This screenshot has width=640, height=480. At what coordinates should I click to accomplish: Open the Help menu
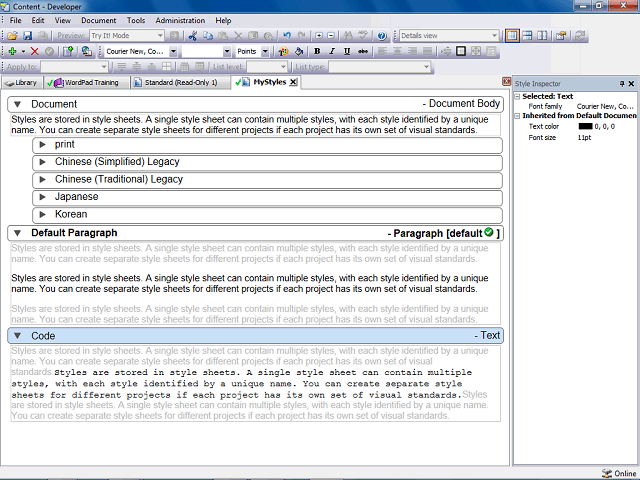[223, 20]
